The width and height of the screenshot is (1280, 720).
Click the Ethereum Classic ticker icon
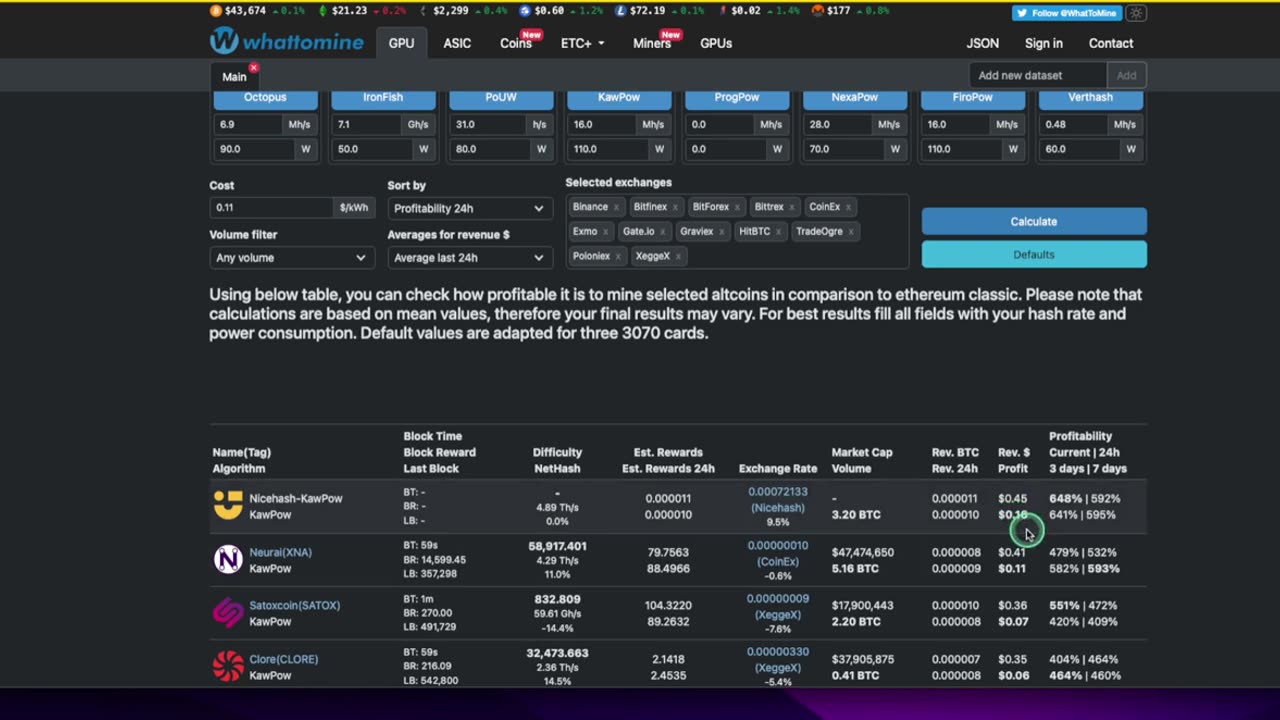[323, 11]
